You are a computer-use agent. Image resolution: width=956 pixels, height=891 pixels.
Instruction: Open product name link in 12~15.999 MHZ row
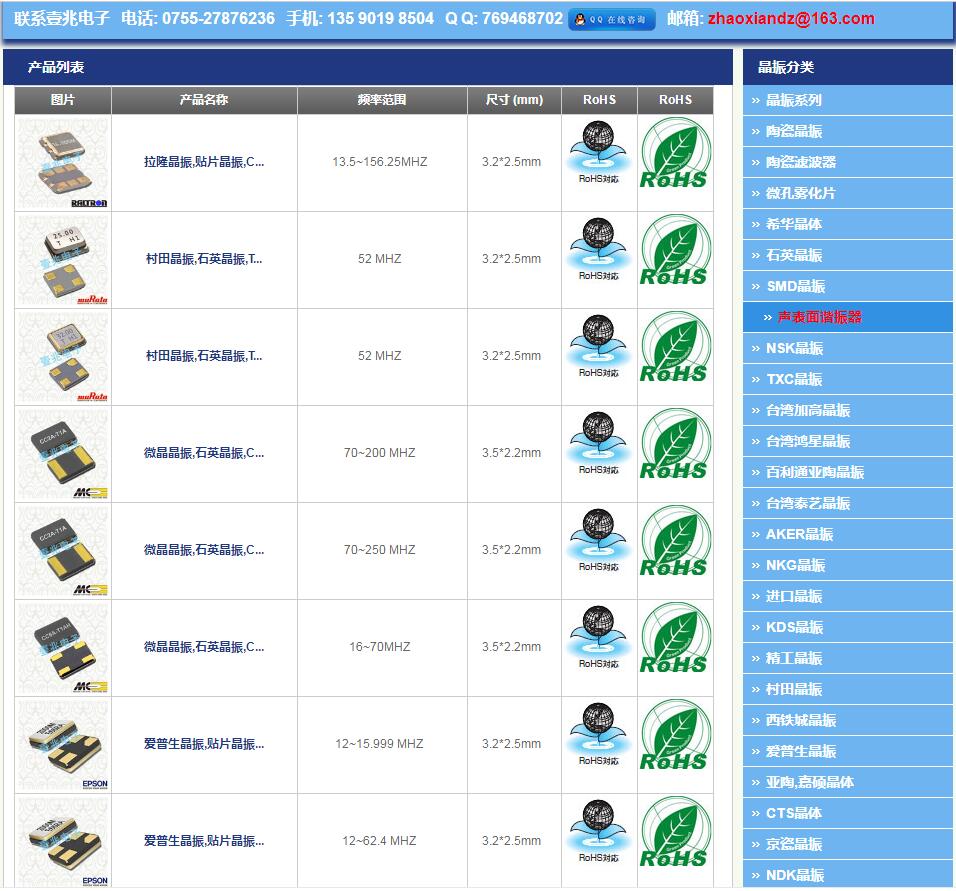(x=204, y=744)
